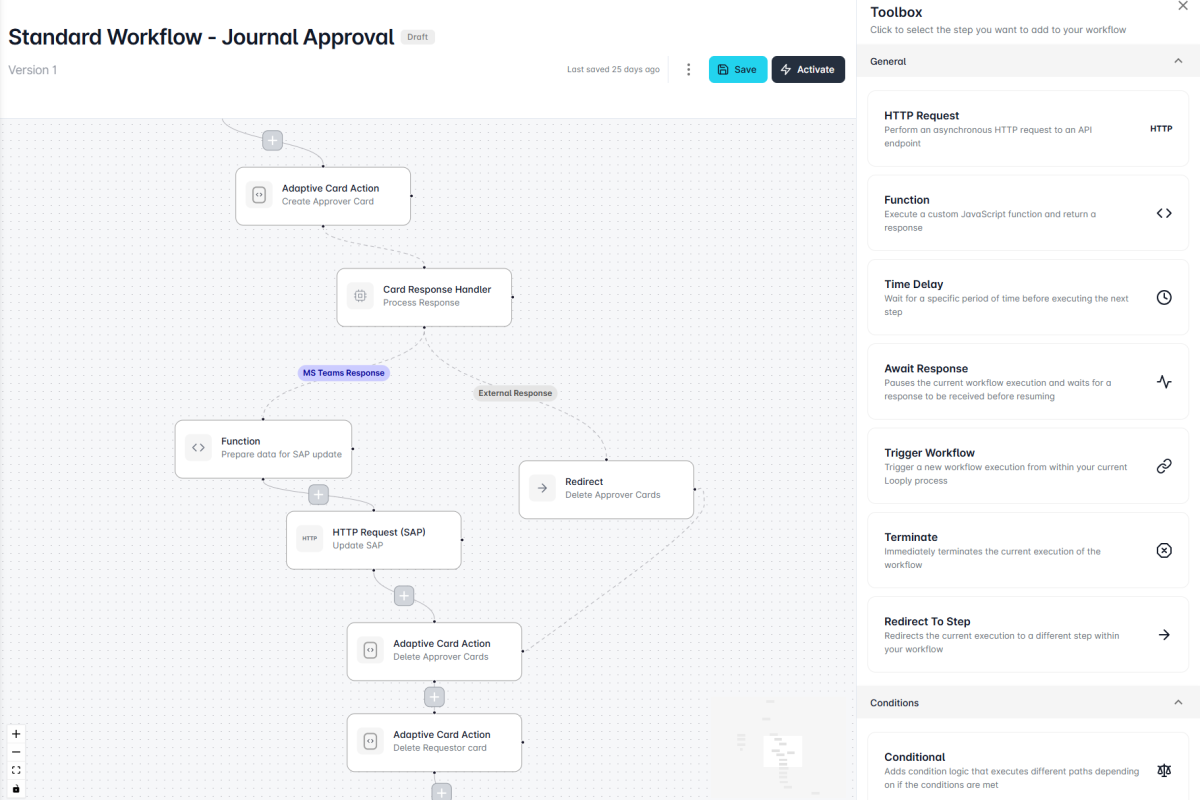Add HTTP Request step from toolbox
This screenshot has width=1200, height=800.
pos(1027,129)
